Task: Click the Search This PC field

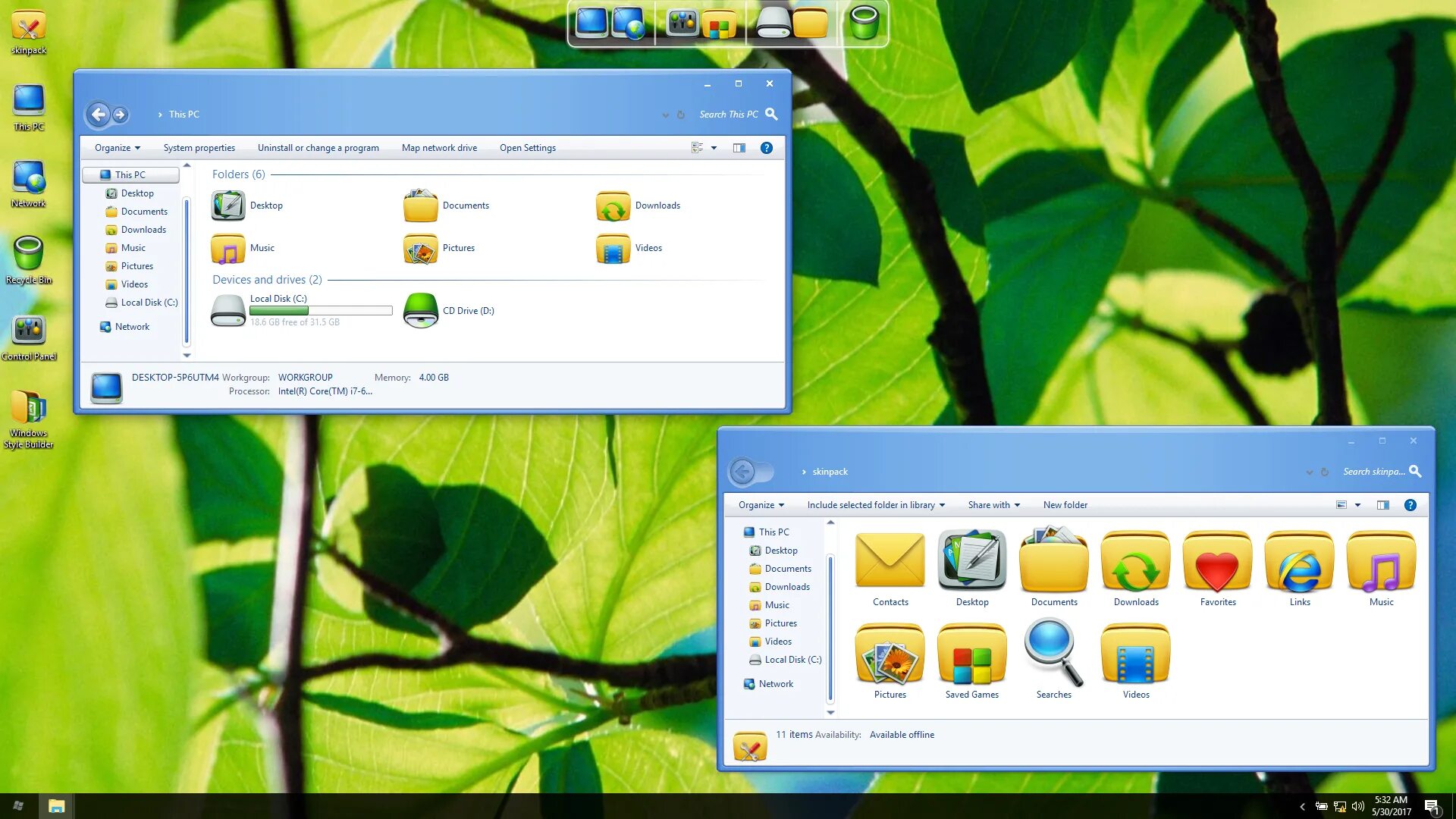Action: tap(727, 115)
